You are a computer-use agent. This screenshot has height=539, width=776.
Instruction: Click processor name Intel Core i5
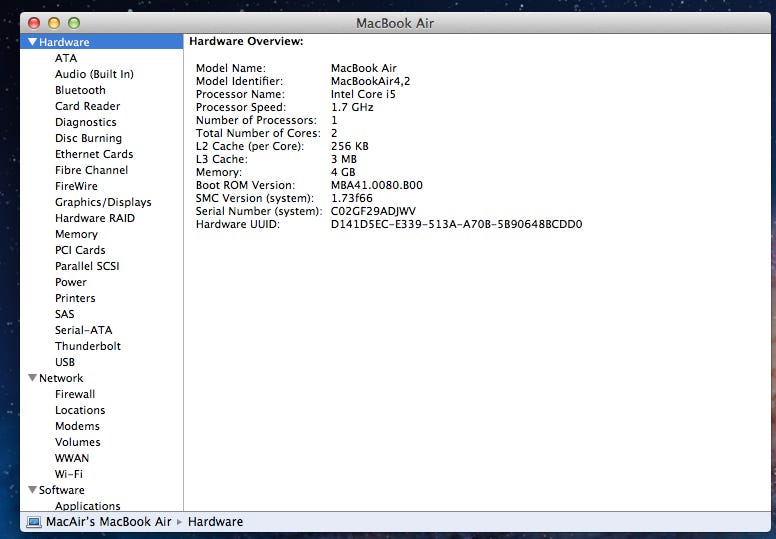(363, 94)
